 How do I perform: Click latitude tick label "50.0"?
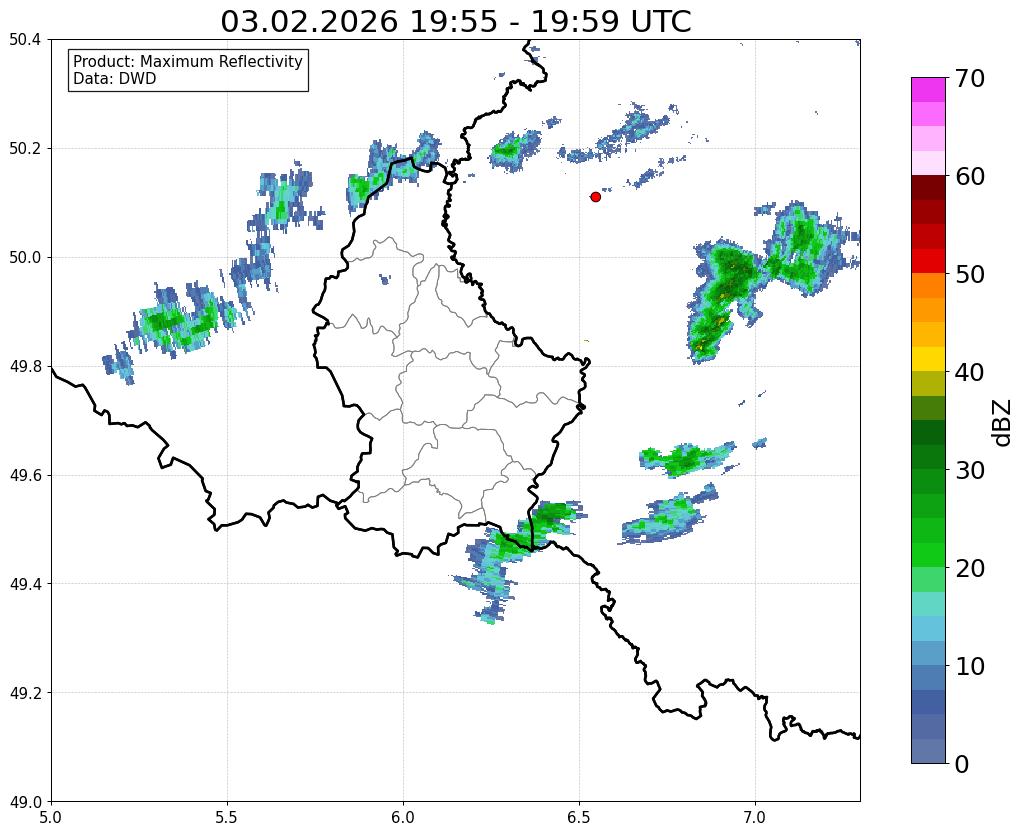coord(25,258)
